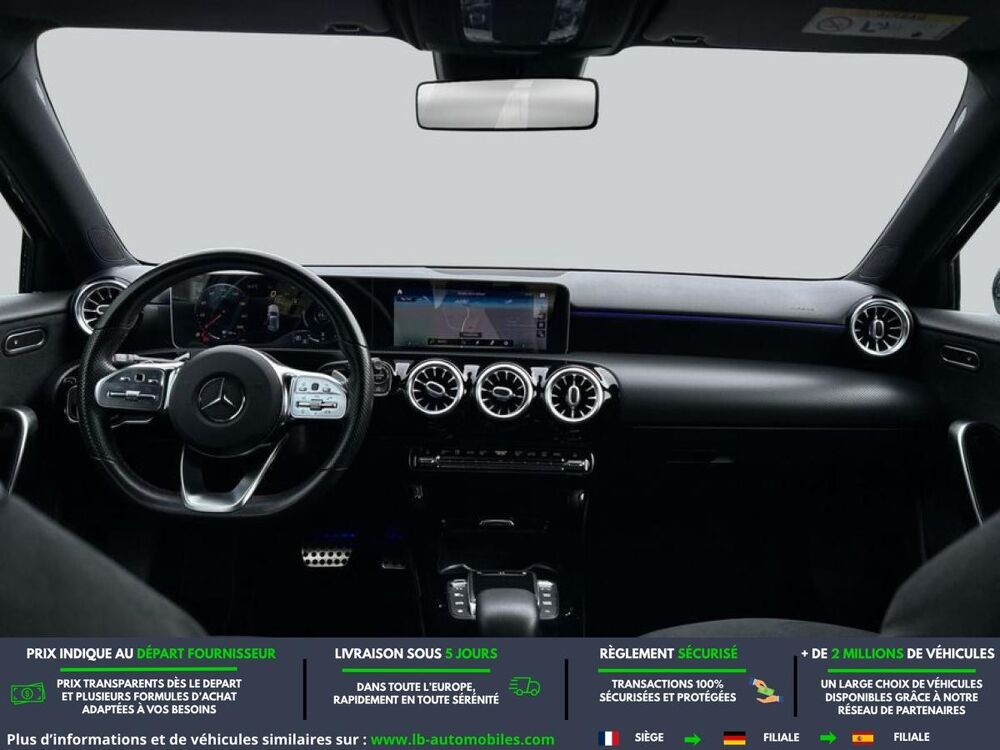Click the green delivery truck icon
1000x750 pixels.
click(524, 686)
